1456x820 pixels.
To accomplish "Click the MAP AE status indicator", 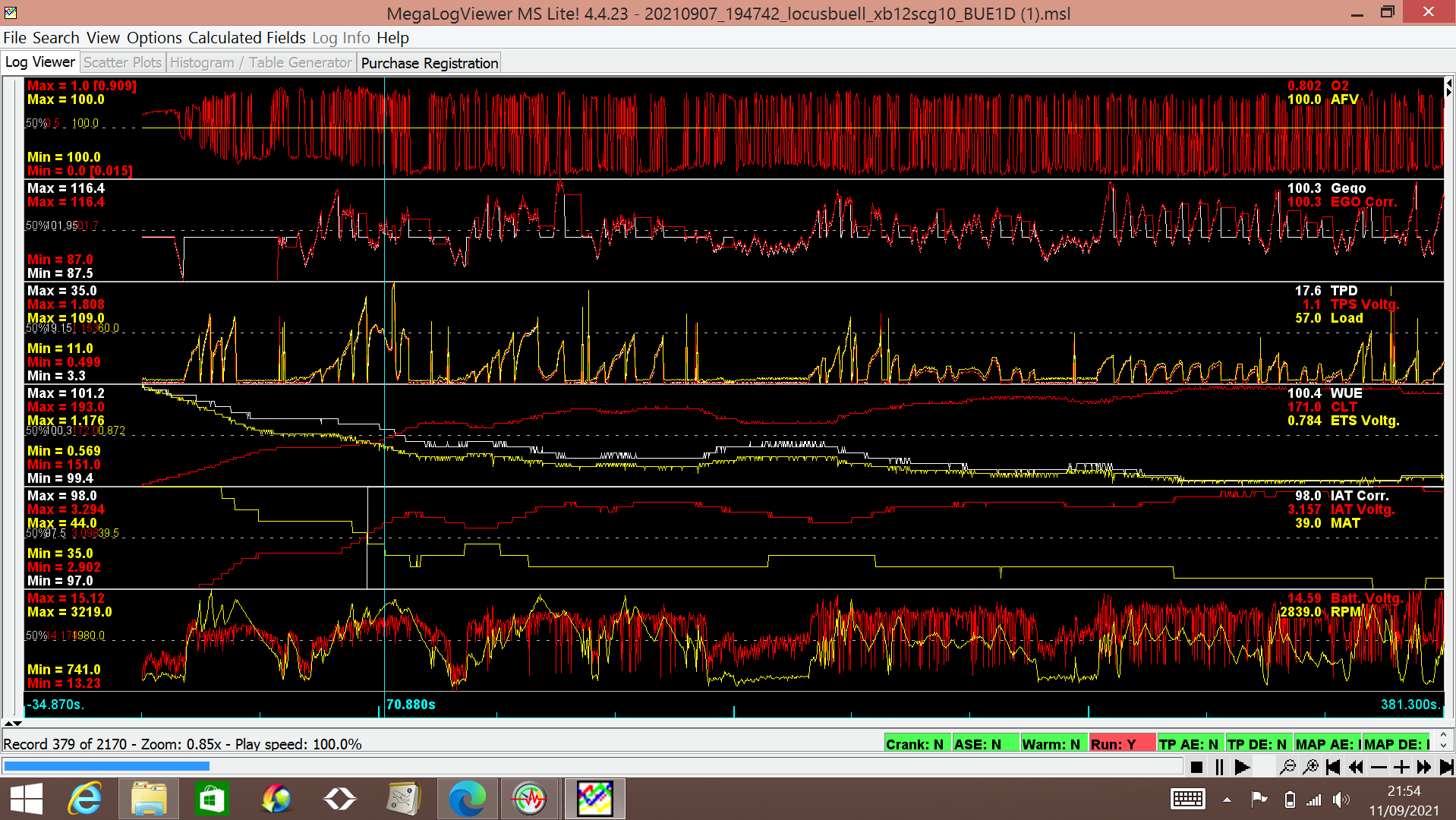I will click(x=1327, y=744).
